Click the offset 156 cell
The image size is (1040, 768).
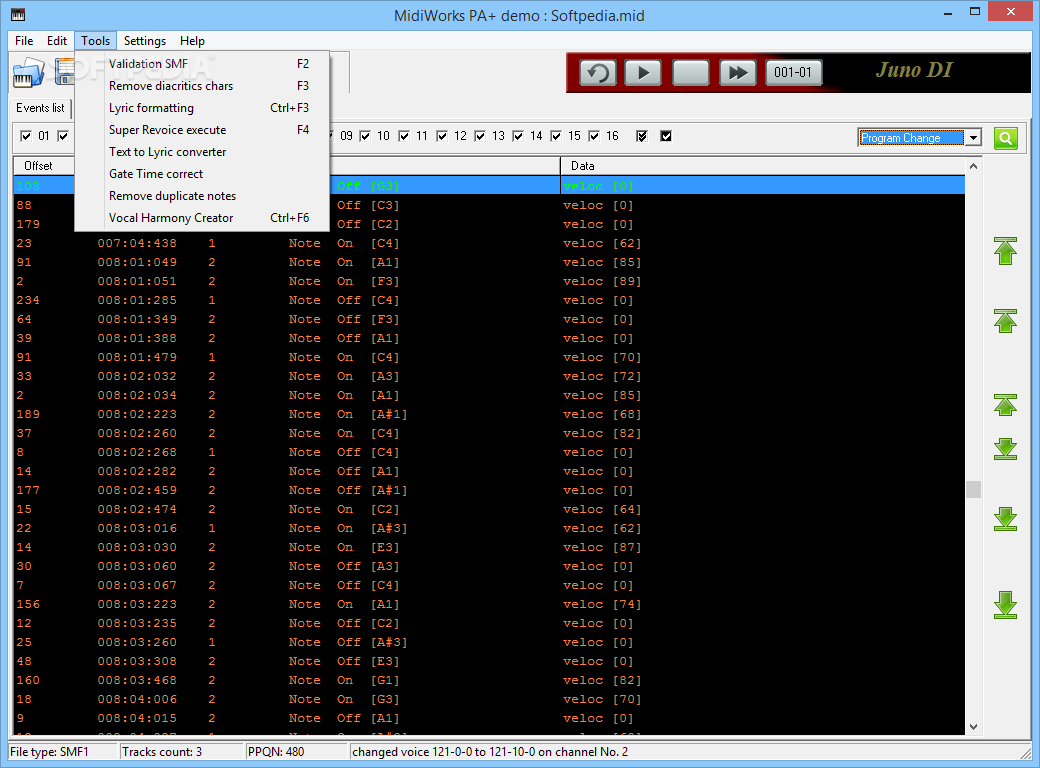(x=29, y=604)
